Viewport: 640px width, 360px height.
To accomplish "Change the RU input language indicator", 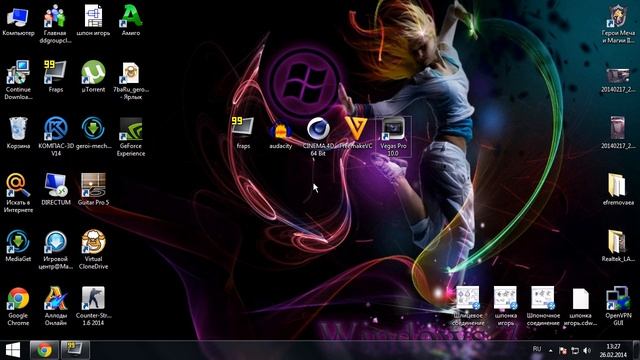I will tap(537, 349).
